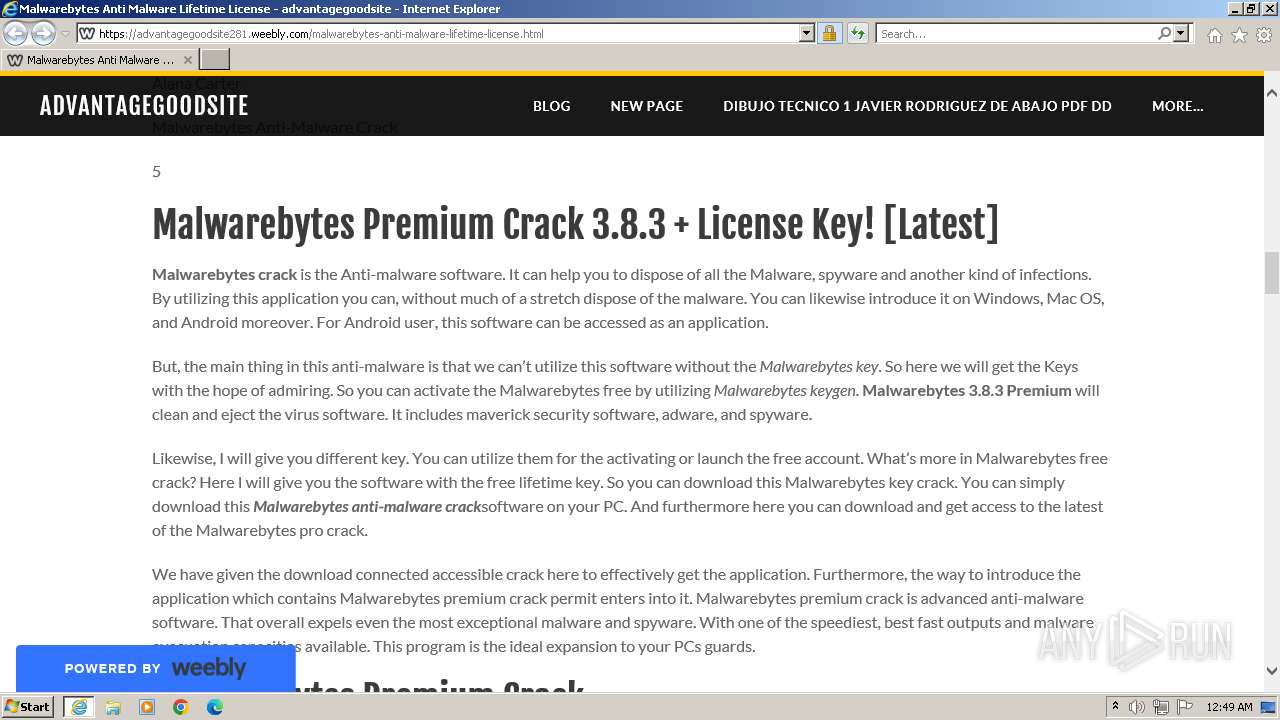Viewport: 1280px width, 720px height.
Task: Click the address bar URL field
Action: click(x=447, y=33)
